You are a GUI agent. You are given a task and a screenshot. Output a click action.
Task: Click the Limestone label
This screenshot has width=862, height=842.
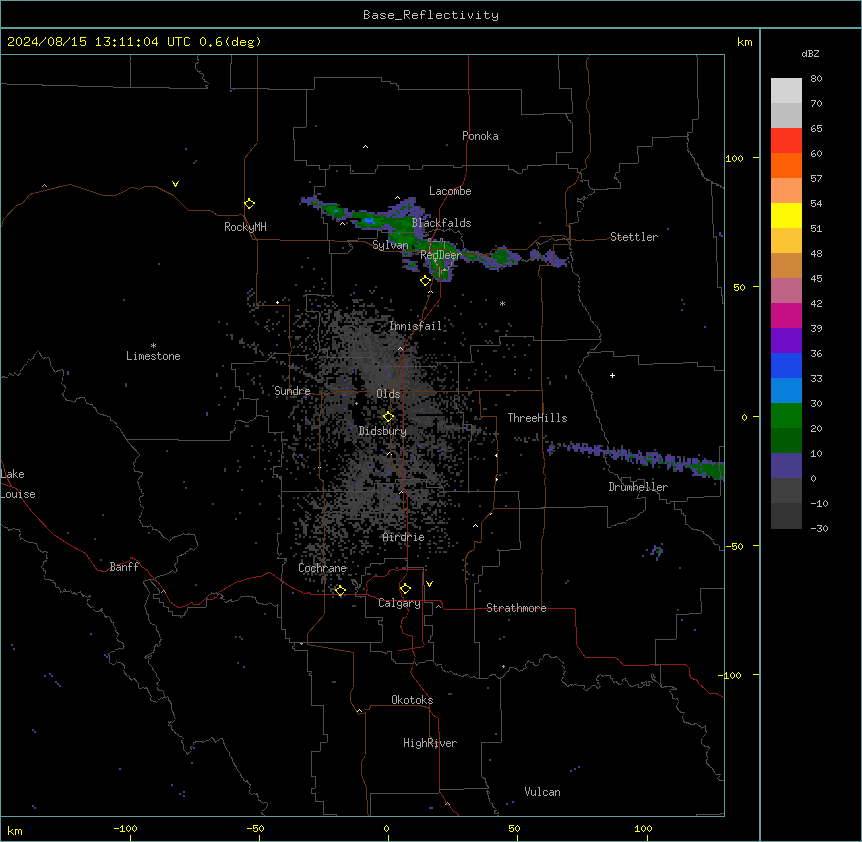[x=153, y=356]
